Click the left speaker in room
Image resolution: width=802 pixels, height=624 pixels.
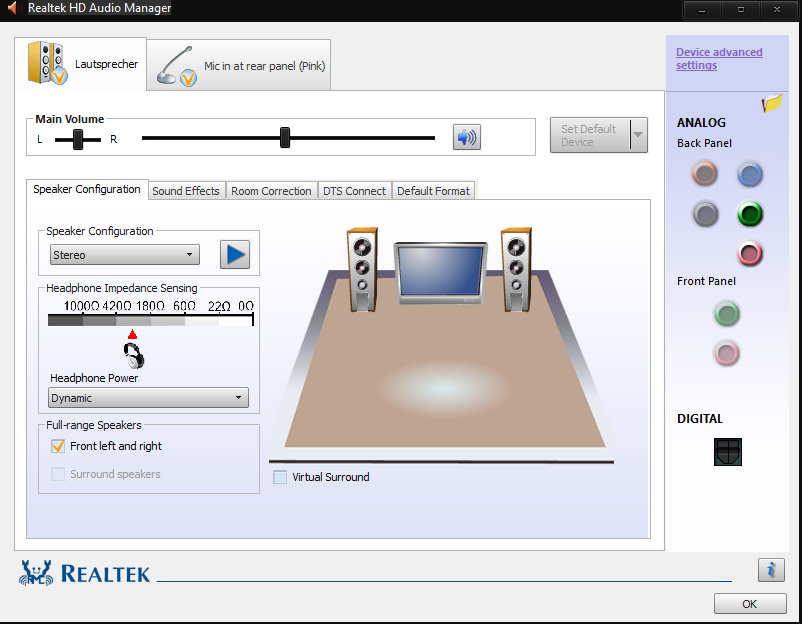tap(363, 270)
